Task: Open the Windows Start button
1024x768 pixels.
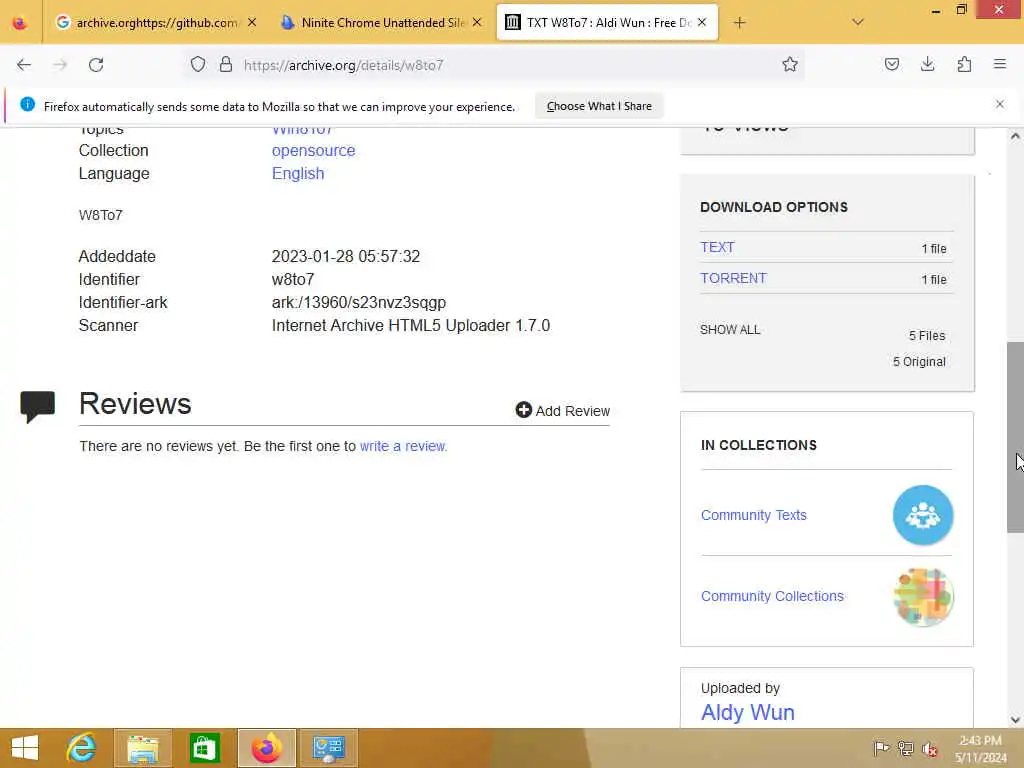Action: click(25, 748)
